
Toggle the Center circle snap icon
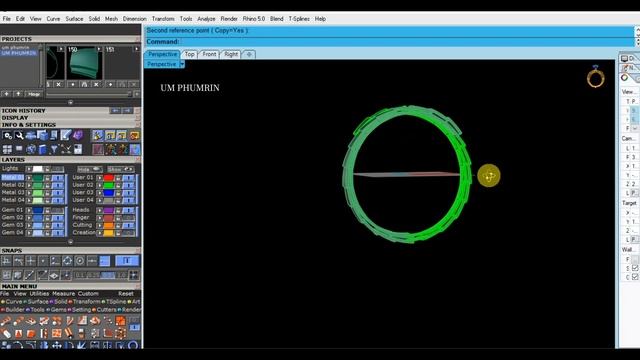point(80,260)
